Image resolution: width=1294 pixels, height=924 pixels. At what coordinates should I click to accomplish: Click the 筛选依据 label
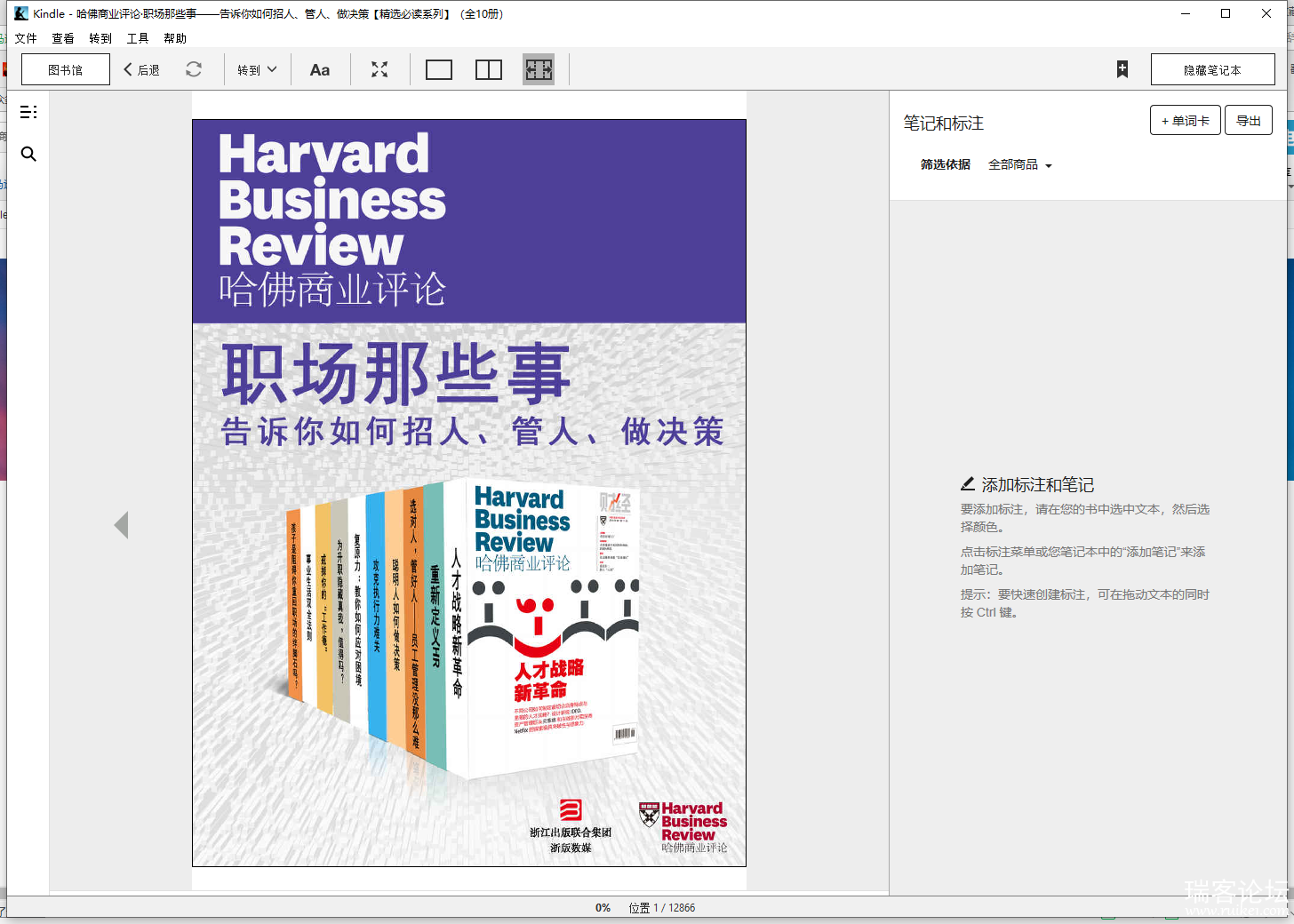(946, 164)
